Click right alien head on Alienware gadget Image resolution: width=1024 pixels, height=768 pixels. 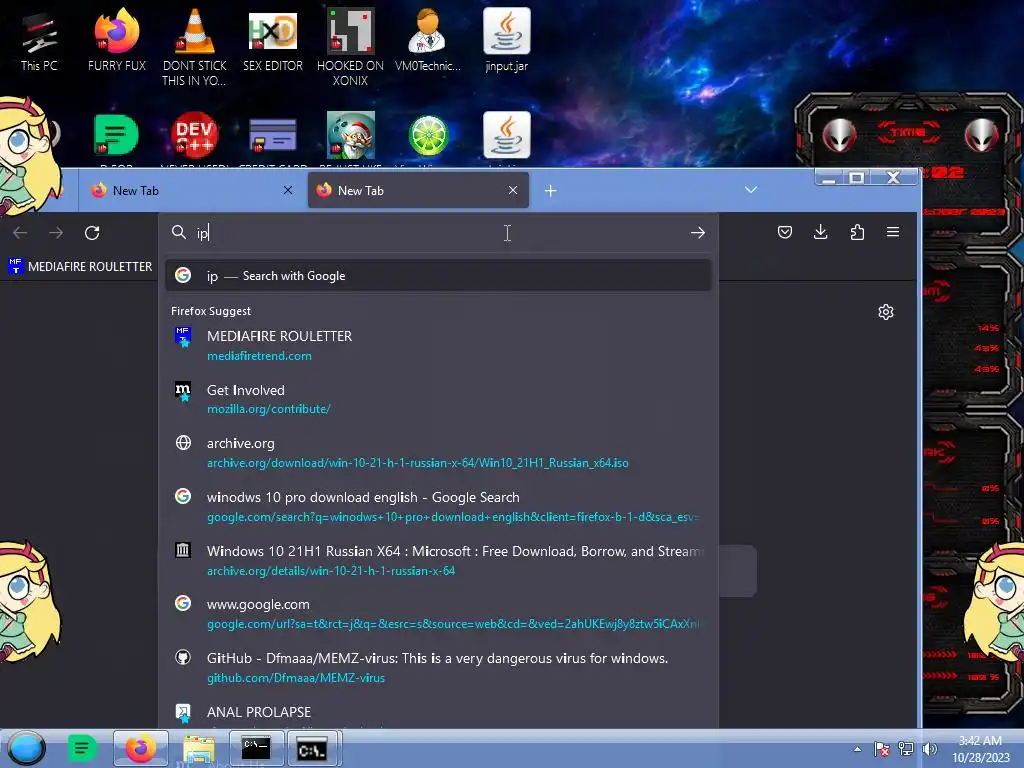click(981, 135)
